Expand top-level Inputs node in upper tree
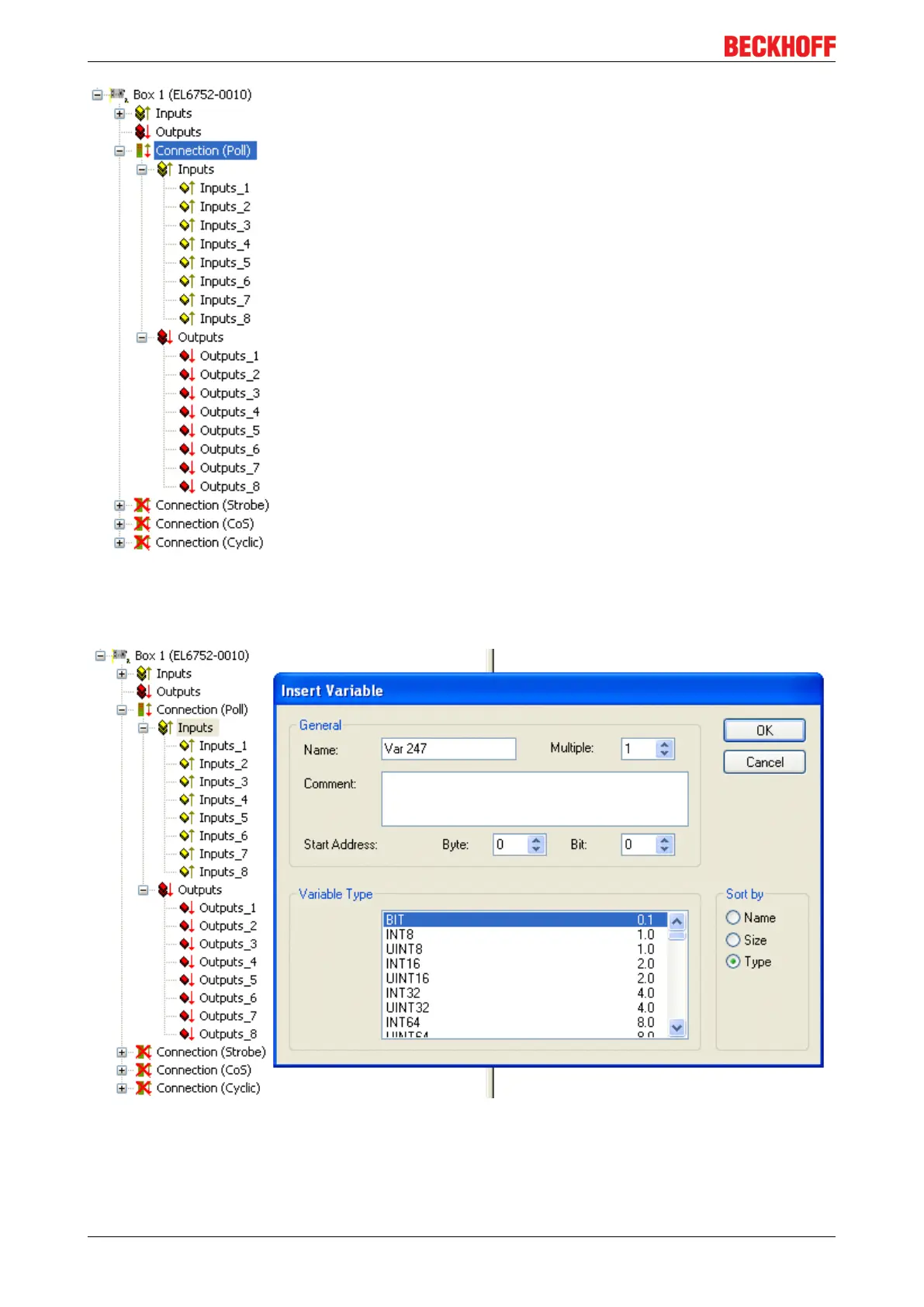924x1307 pixels. click(119, 113)
